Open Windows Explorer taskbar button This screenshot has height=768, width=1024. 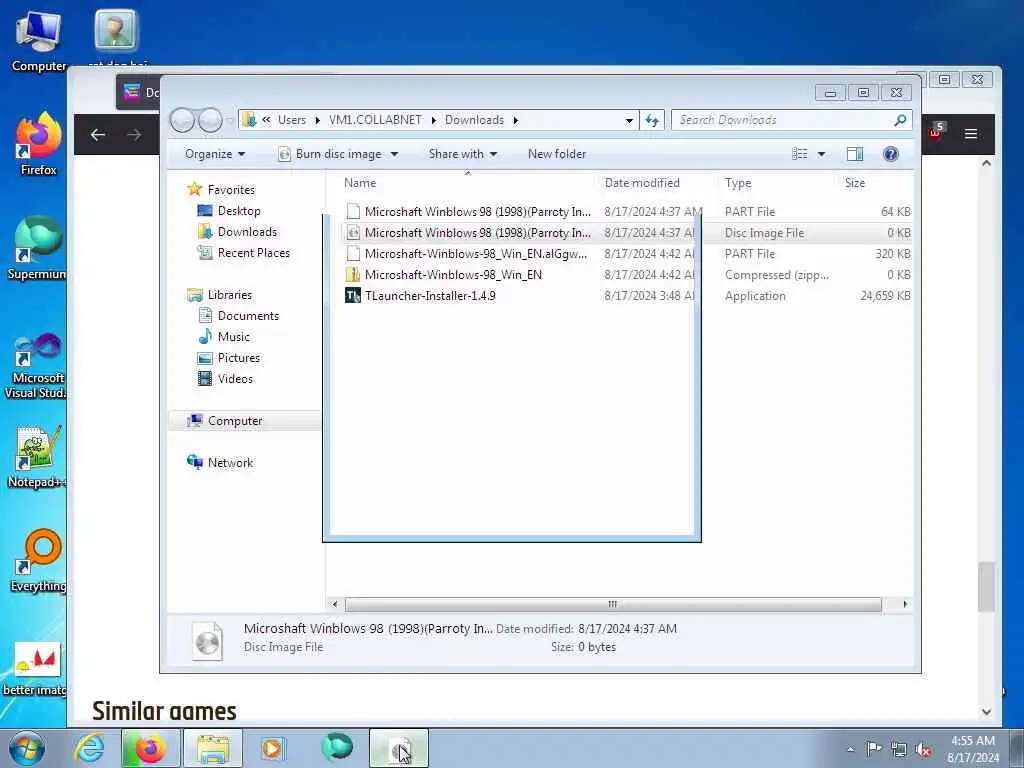(213, 748)
